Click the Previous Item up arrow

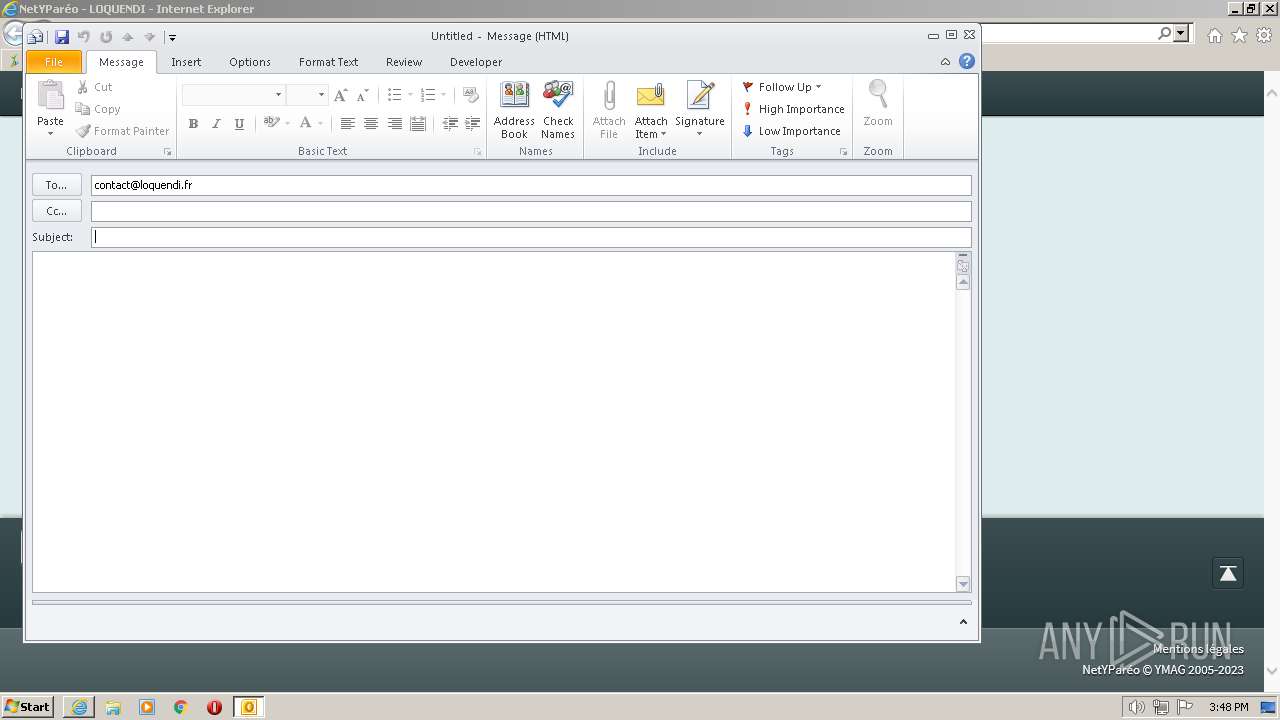click(128, 37)
